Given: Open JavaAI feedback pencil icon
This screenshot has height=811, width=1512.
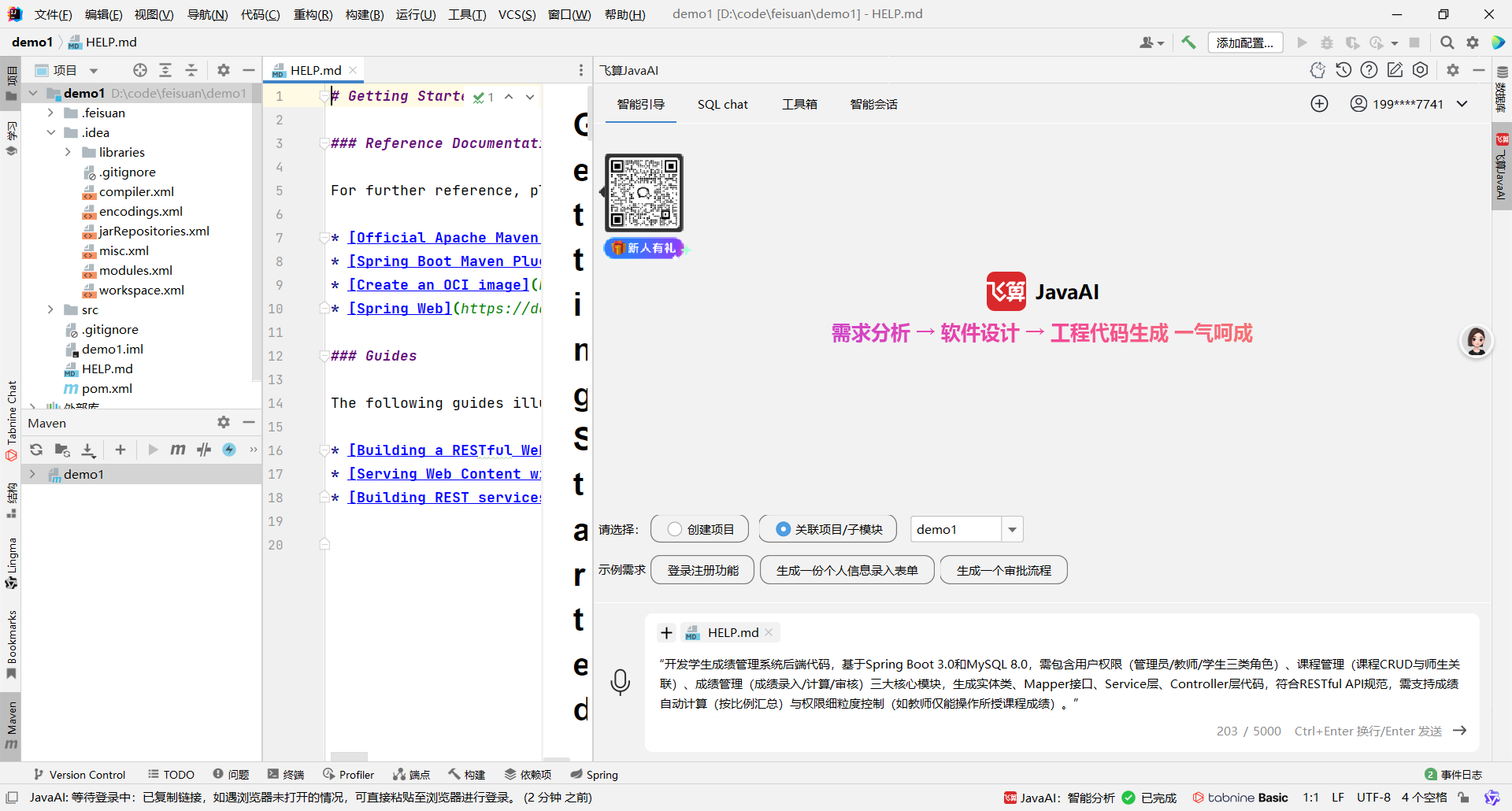Looking at the screenshot, I should [1395, 70].
